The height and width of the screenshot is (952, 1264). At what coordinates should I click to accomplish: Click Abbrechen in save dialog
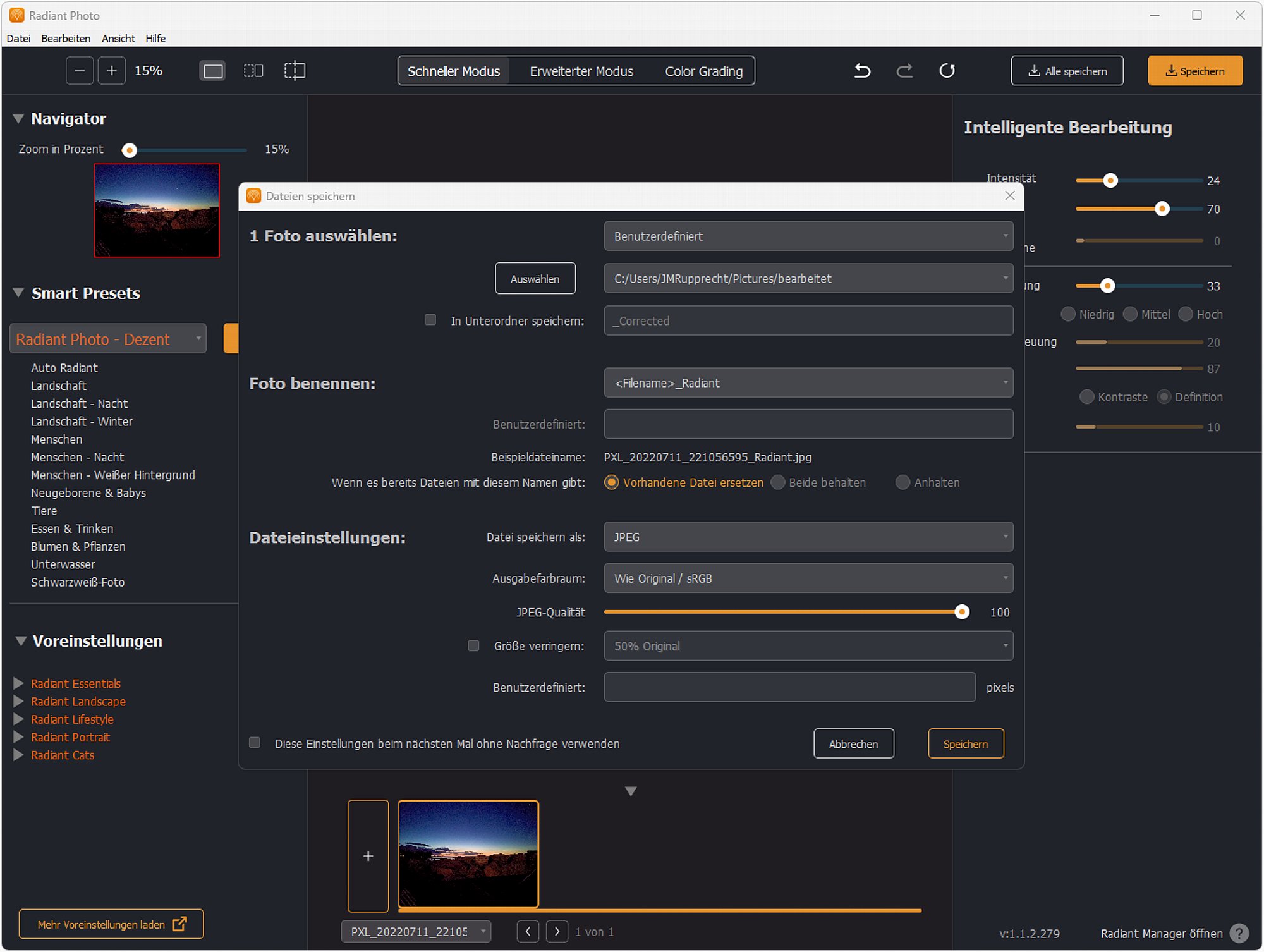853,743
